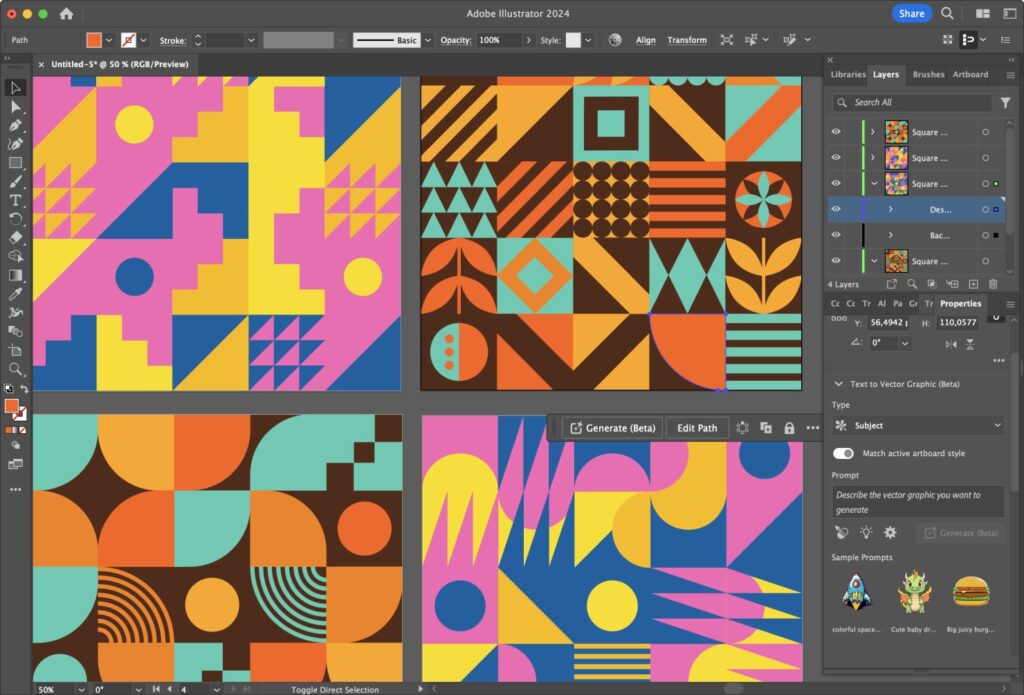Screen dimensions: 1024x695
Task: Click the Create New Layer icon
Action: (973, 284)
